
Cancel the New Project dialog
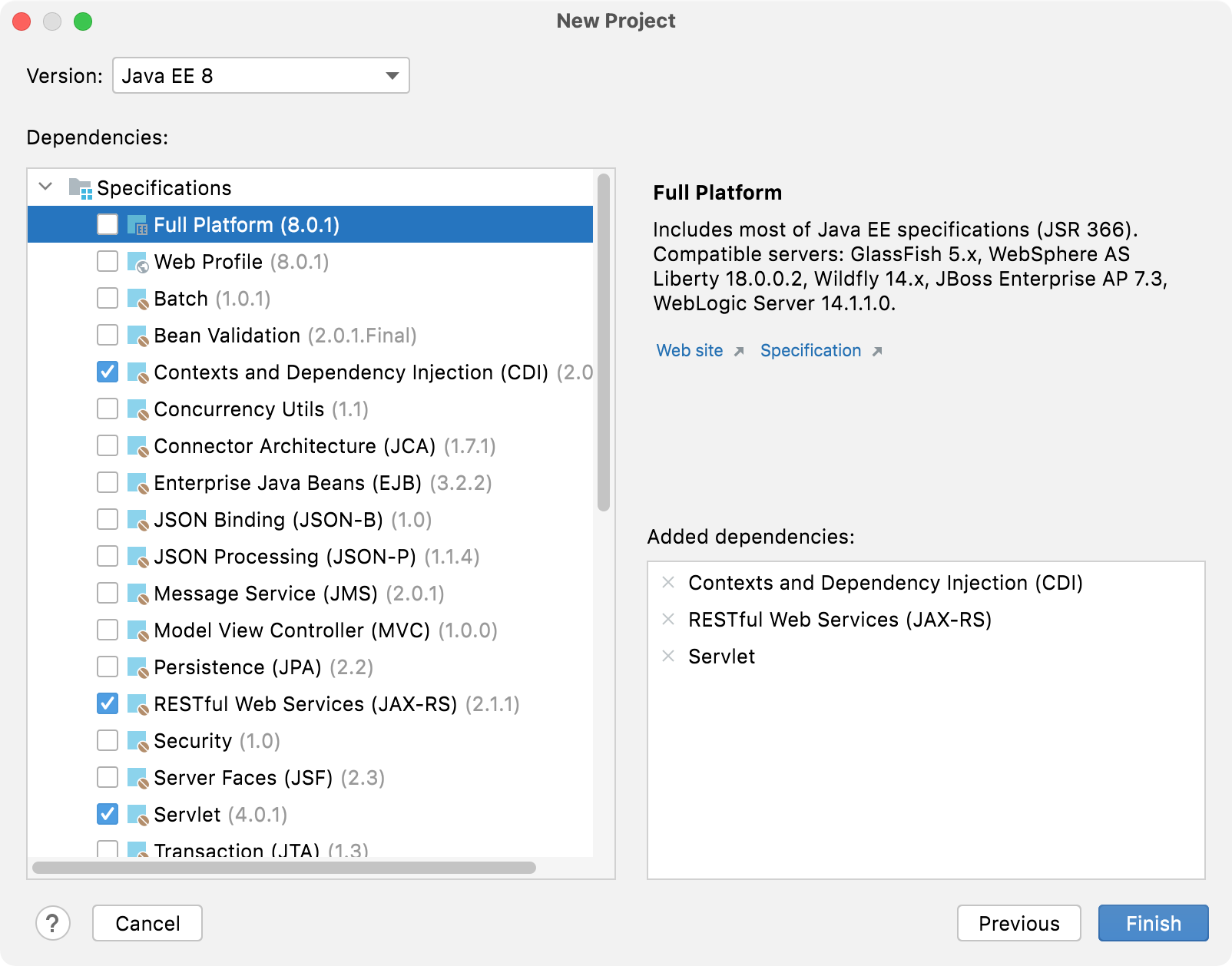(147, 923)
